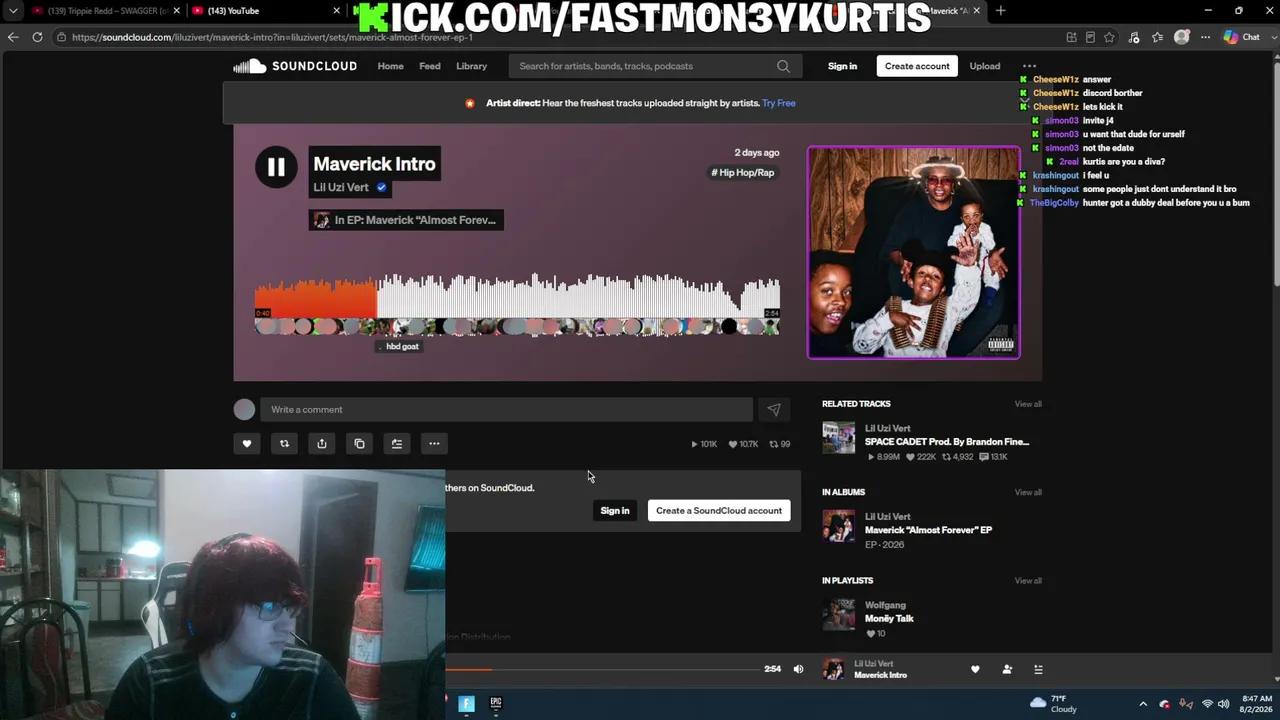Image resolution: width=1280 pixels, height=720 pixels.
Task: Open the Maverick Intro title in the player bar
Action: (x=880, y=675)
